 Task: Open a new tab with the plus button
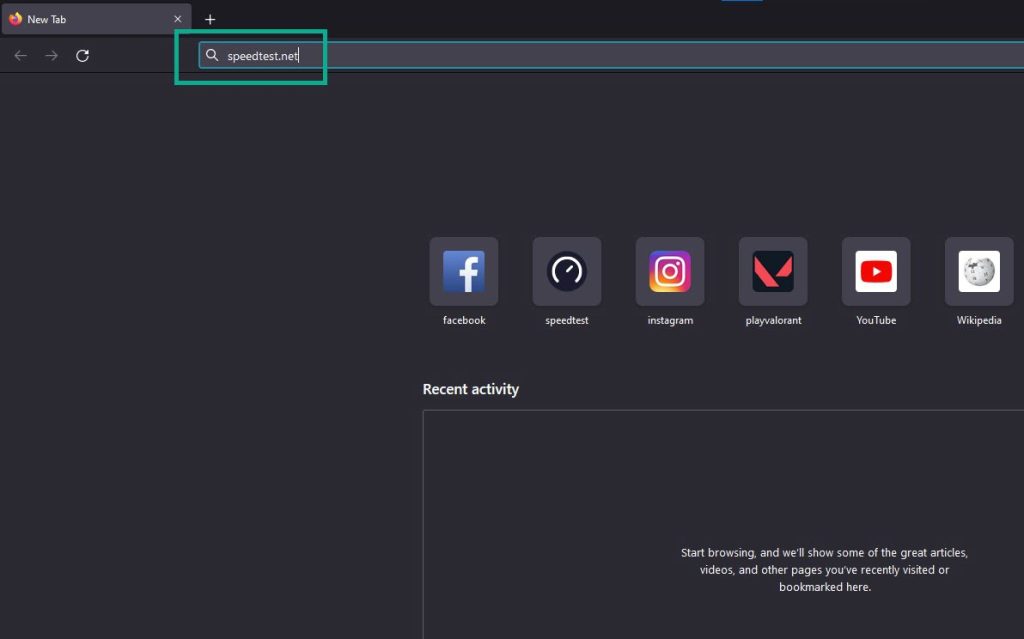(x=210, y=19)
